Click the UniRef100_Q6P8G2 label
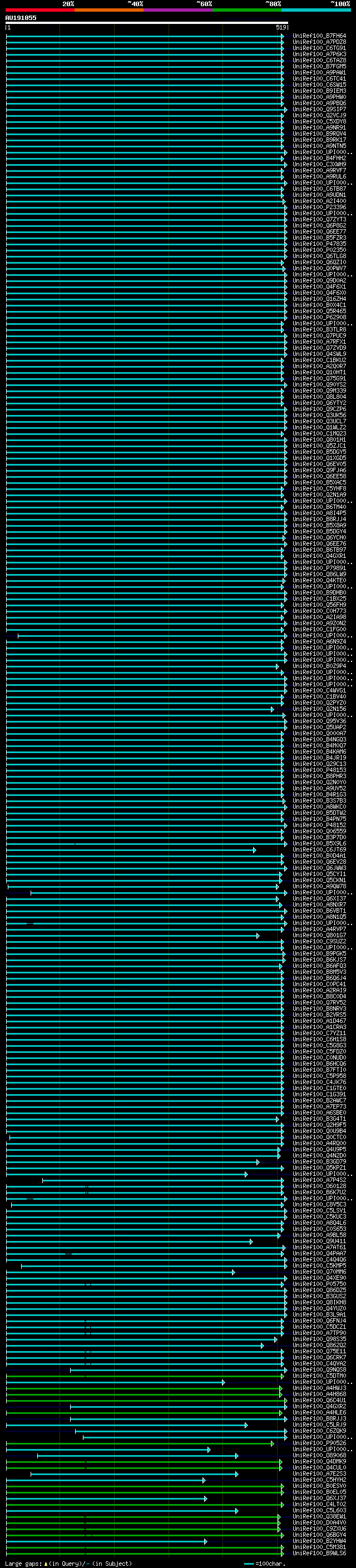This screenshot has height=1568, width=356. [x=319, y=226]
